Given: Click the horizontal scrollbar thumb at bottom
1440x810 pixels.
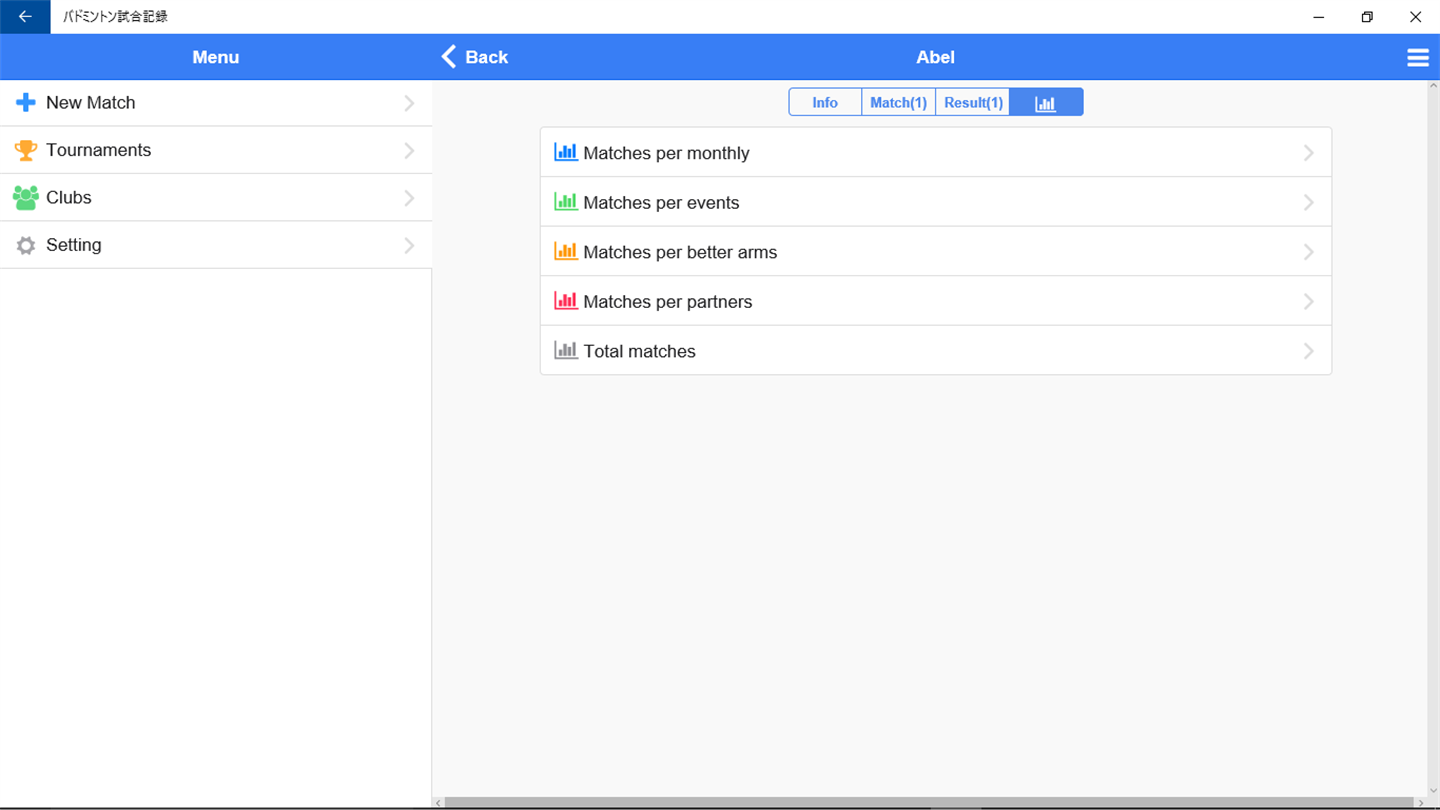Looking at the screenshot, I should click(929, 803).
